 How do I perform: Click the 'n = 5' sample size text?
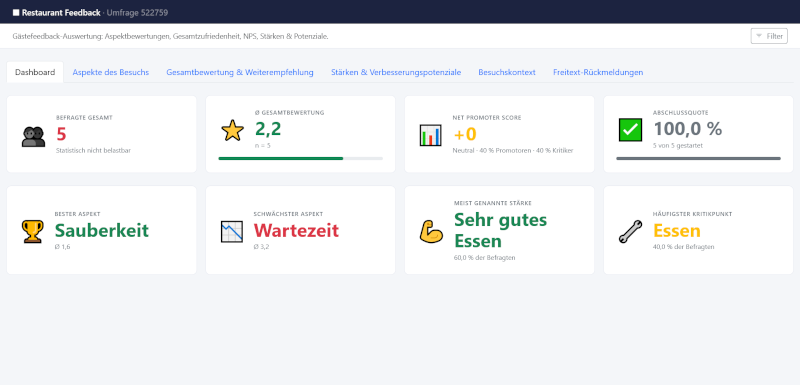coord(263,145)
